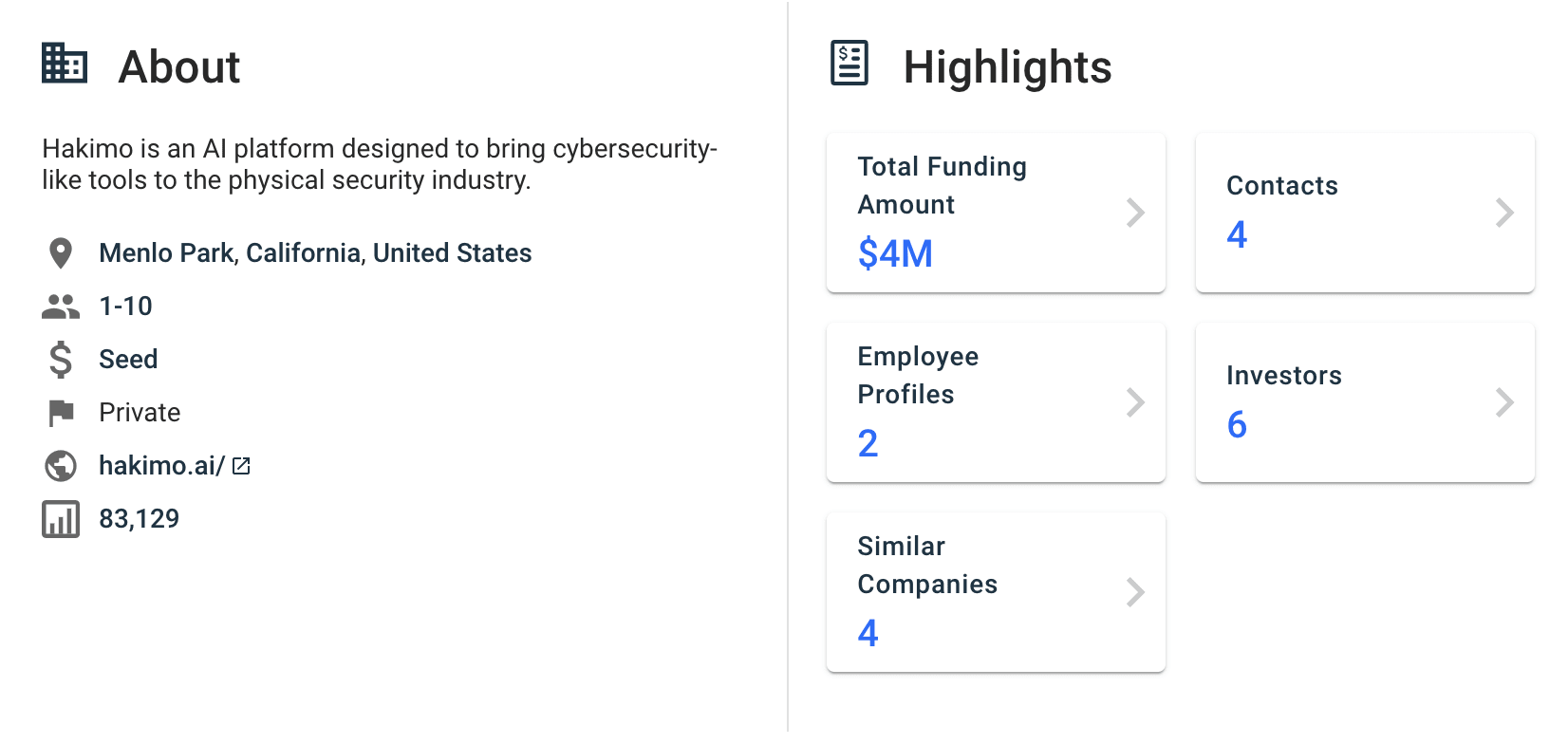Screen dimensions: 1568x744
Task: Click the 1-10 employee range entry
Action: coord(124,305)
